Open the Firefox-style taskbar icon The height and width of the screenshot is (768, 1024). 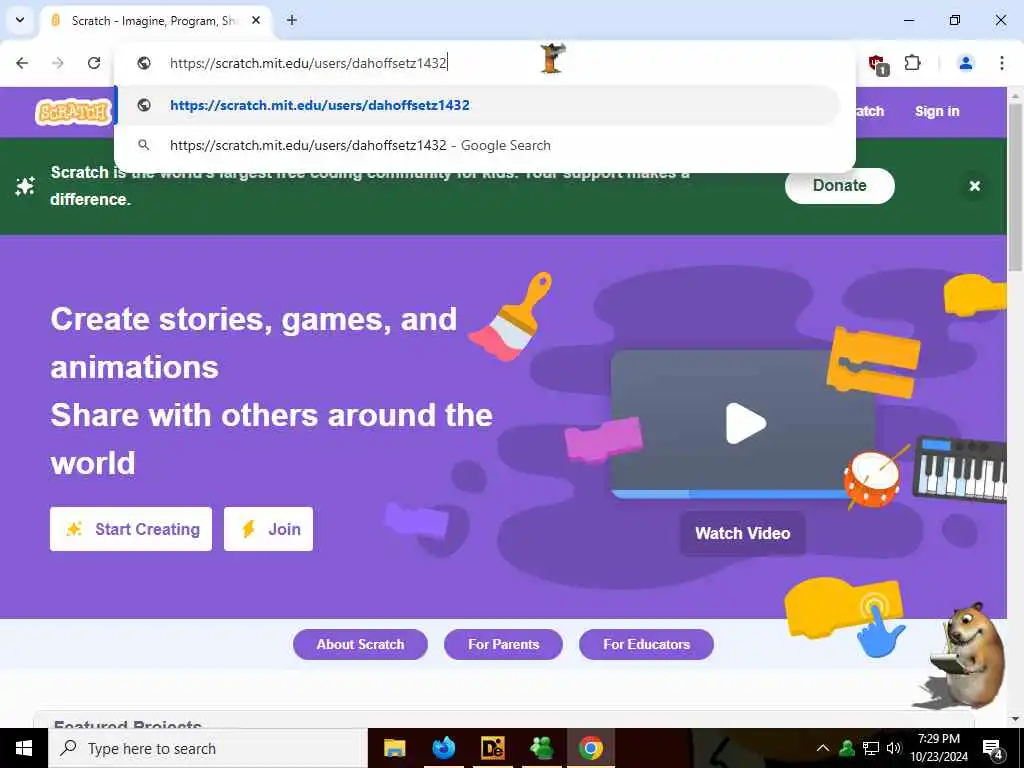(443, 748)
